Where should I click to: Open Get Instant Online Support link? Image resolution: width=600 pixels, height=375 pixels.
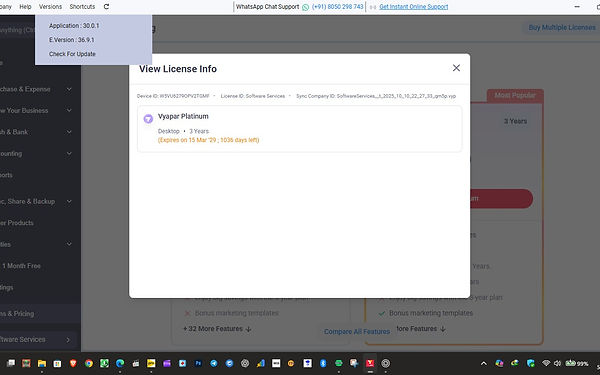[414, 7]
